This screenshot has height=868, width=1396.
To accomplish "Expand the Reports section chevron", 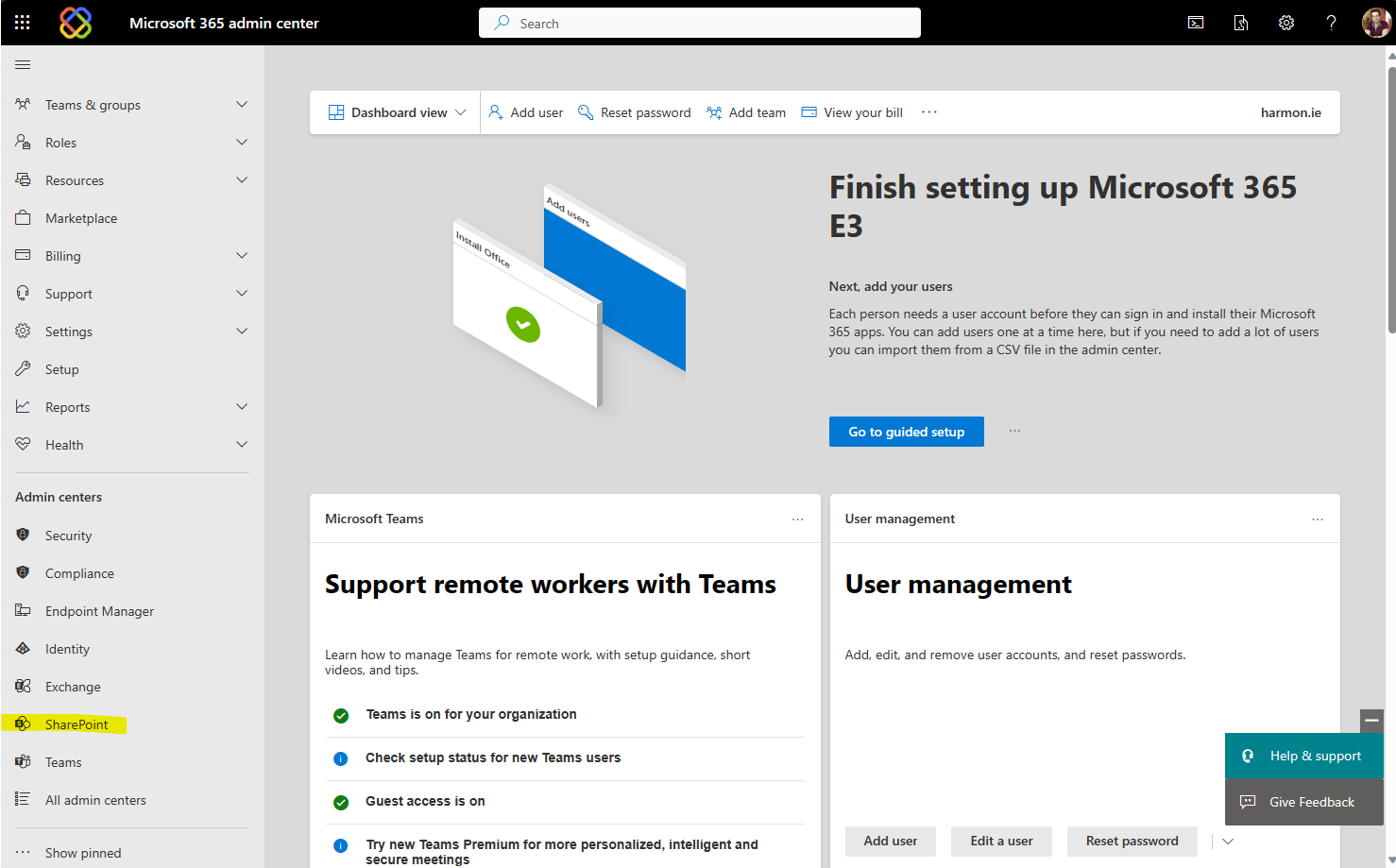I will tap(242, 406).
